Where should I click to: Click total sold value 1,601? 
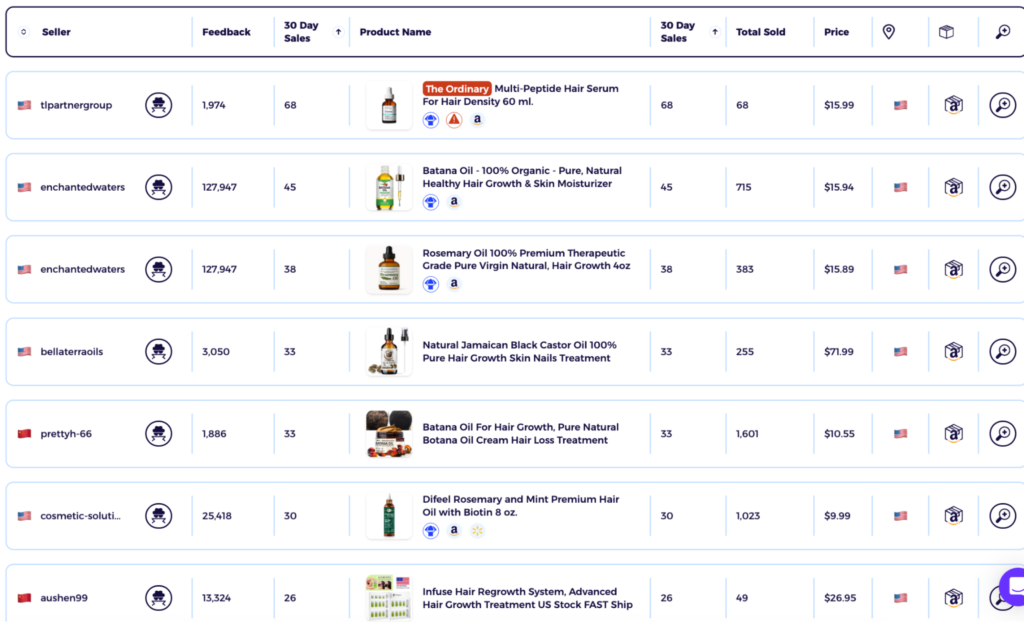click(x=747, y=434)
